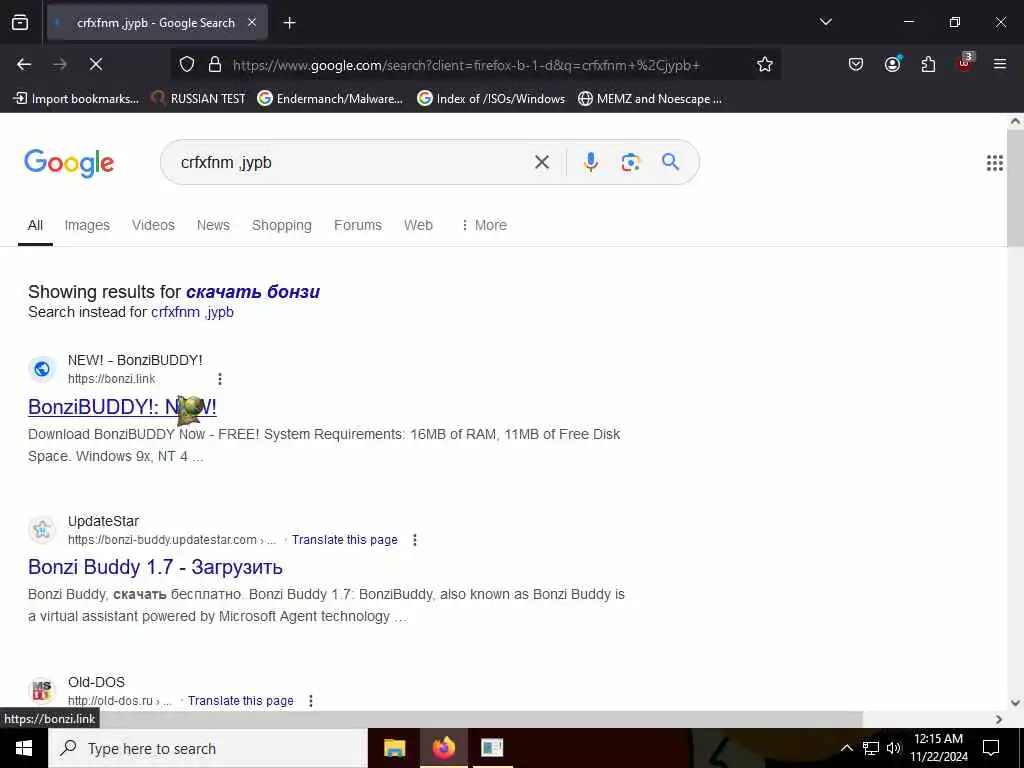Screen dimensions: 1024x768
Task: Click the Firefox taskbar icon
Action: (443, 748)
